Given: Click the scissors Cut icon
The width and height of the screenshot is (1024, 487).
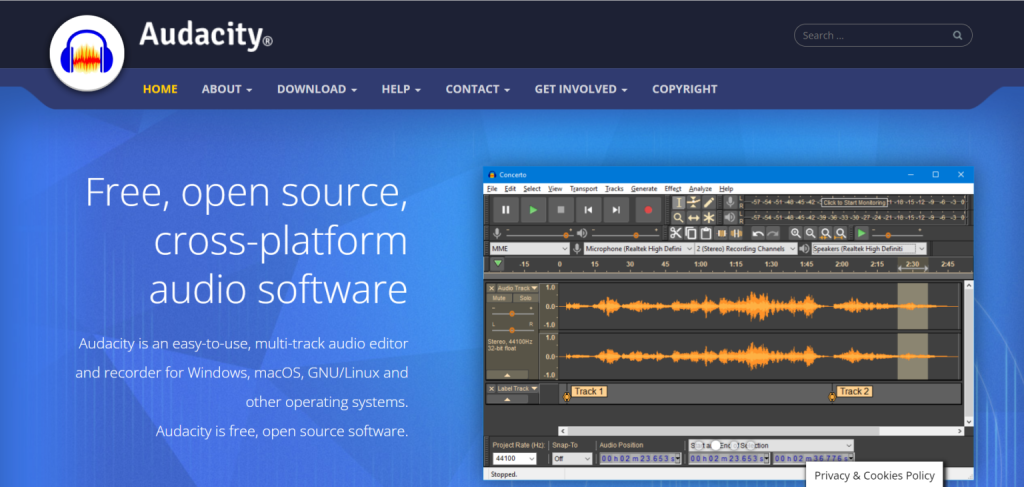Looking at the screenshot, I should pyautogui.click(x=677, y=233).
